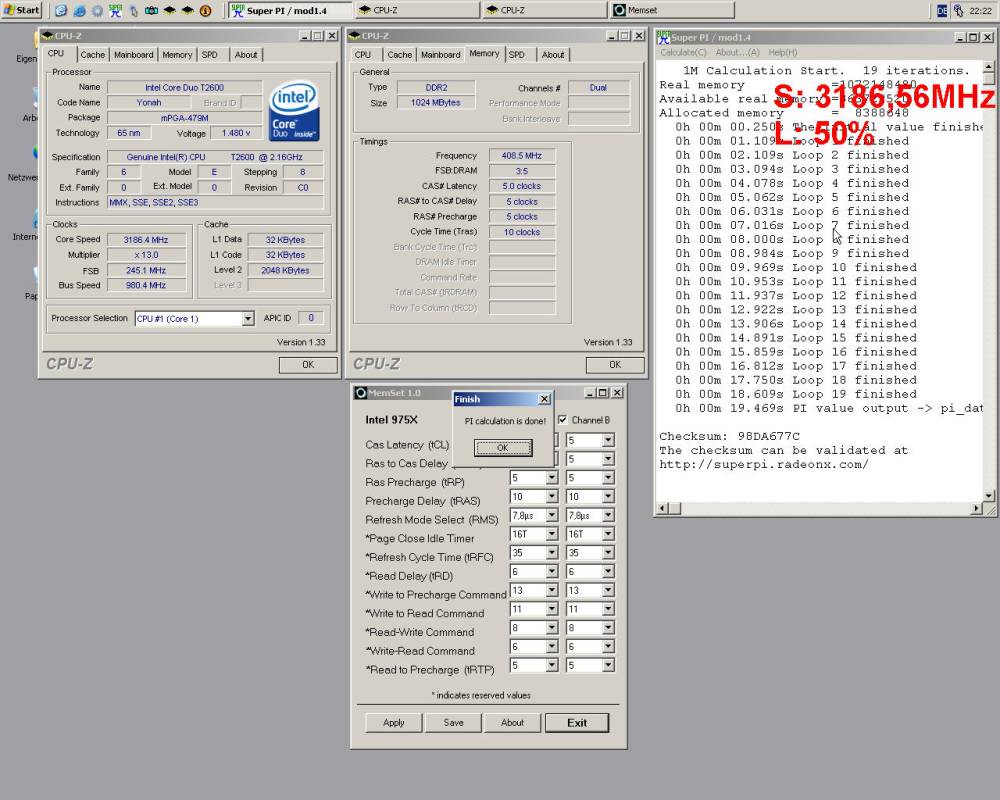Click the taskbar clock showing 22:22
The width and height of the screenshot is (1000, 800).
tap(980, 10)
